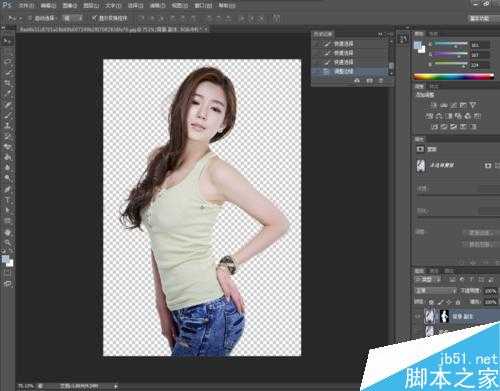
Task: Expand status bar info arrow
Action: click(116, 386)
